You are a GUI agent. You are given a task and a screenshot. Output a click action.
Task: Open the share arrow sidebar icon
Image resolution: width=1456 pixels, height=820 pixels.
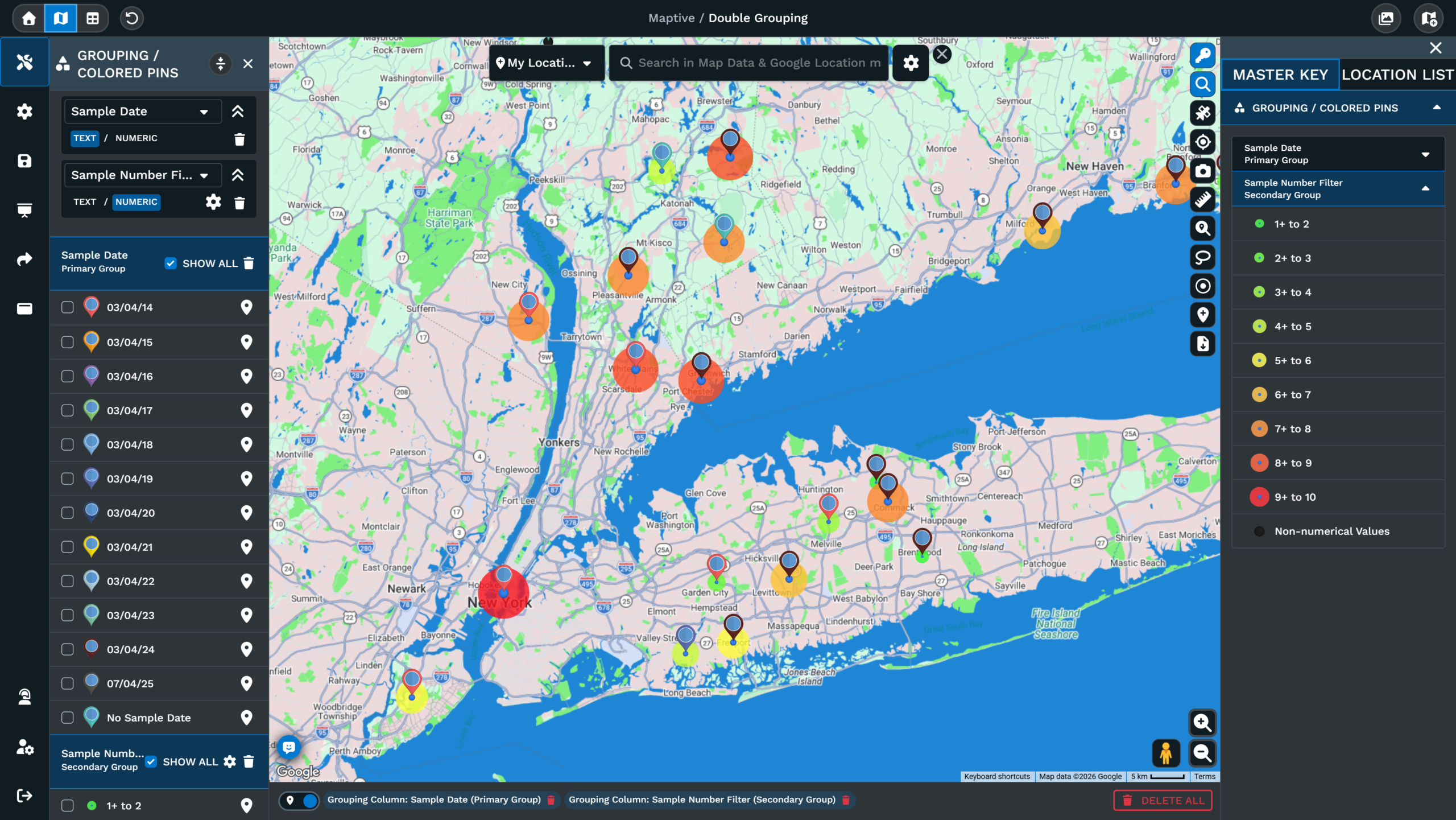24,259
